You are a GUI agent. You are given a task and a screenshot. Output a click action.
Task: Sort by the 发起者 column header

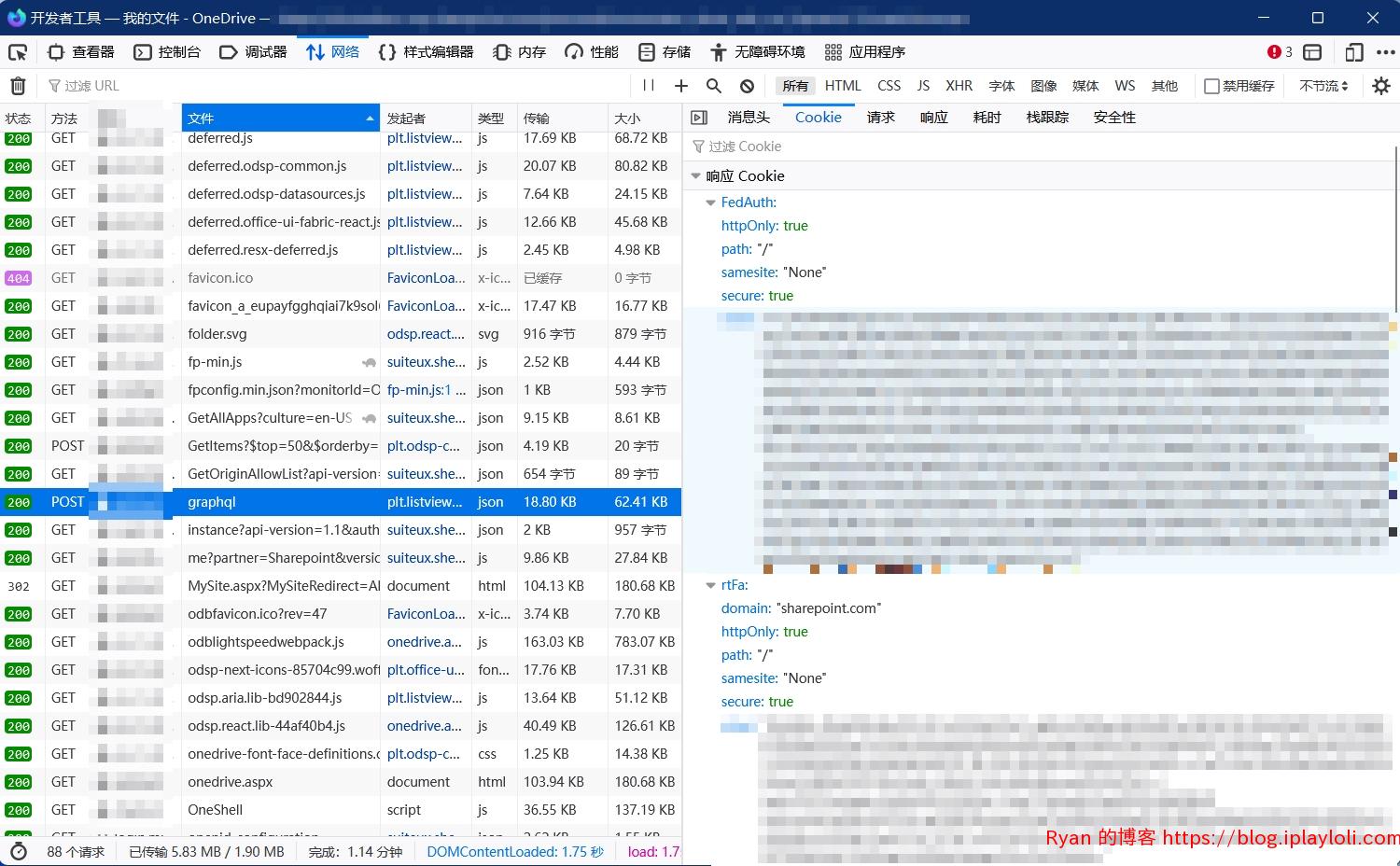click(425, 119)
